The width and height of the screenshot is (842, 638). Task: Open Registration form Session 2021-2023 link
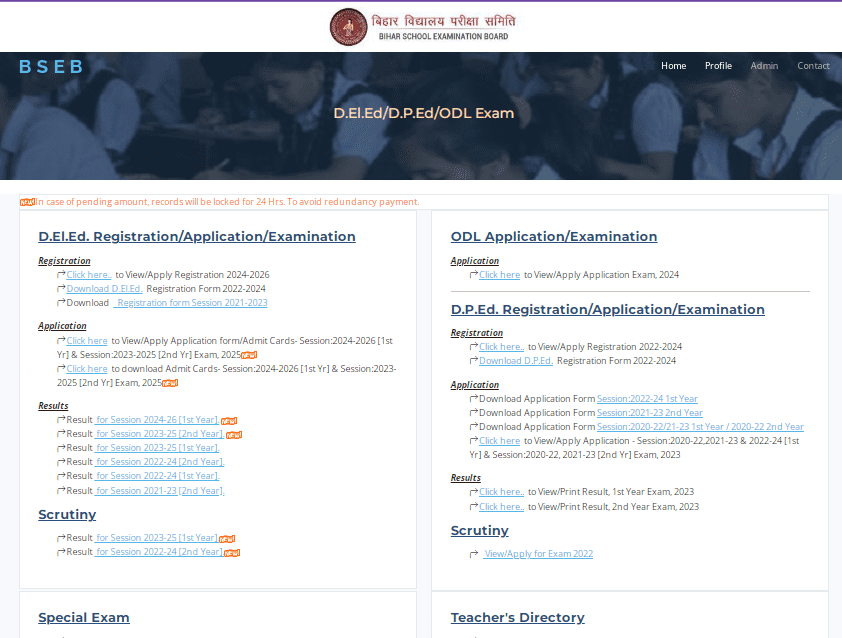[190, 302]
